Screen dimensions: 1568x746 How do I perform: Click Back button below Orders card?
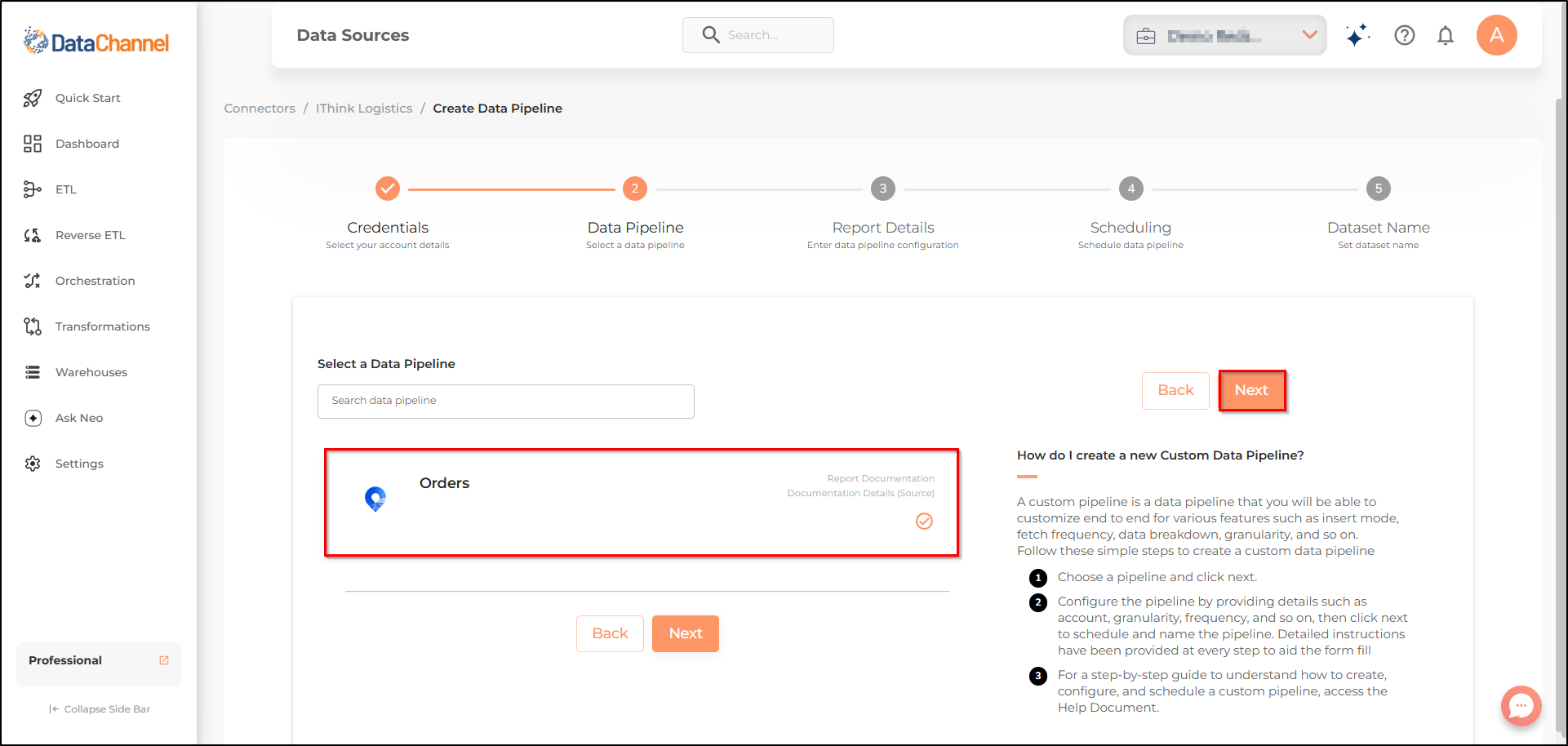point(610,633)
